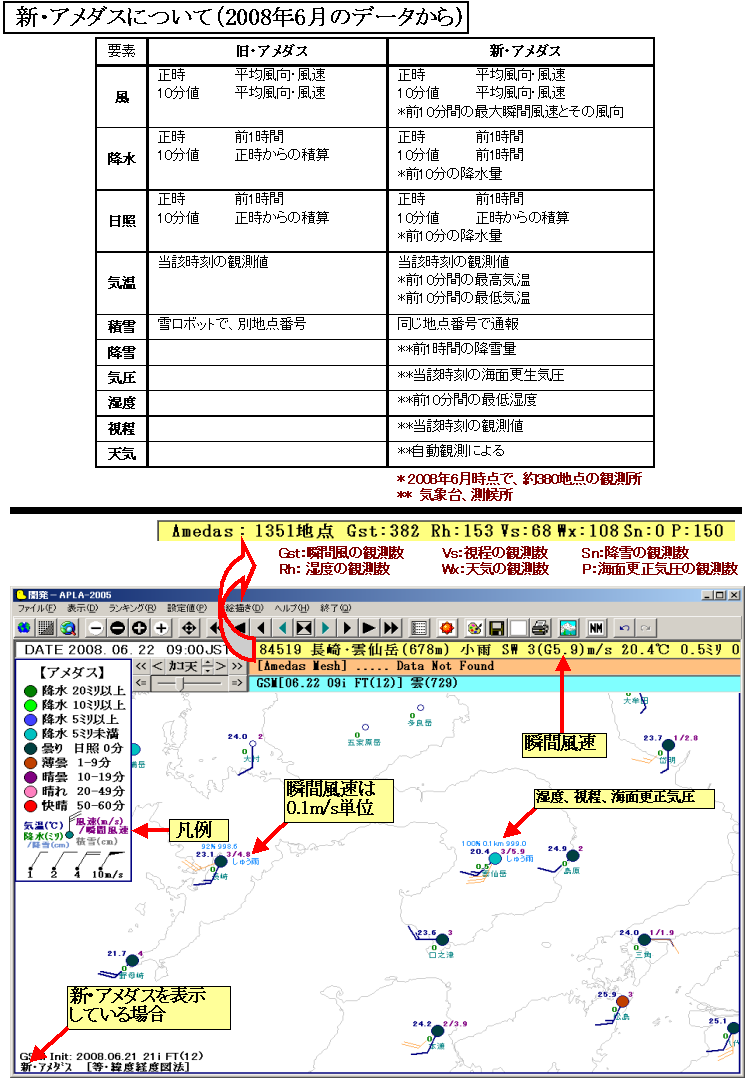Open the list table icon
Image resolution: width=752 pixels, height=1086 pixels.
pos(419,627)
